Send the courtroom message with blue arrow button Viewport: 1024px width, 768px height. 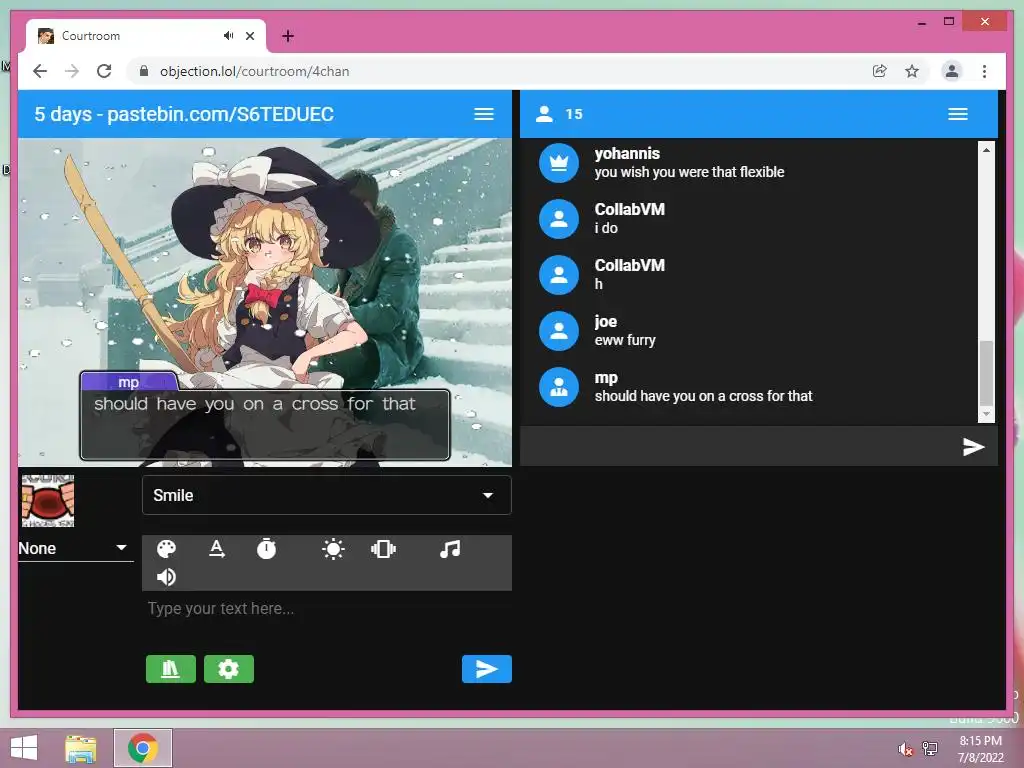487,669
